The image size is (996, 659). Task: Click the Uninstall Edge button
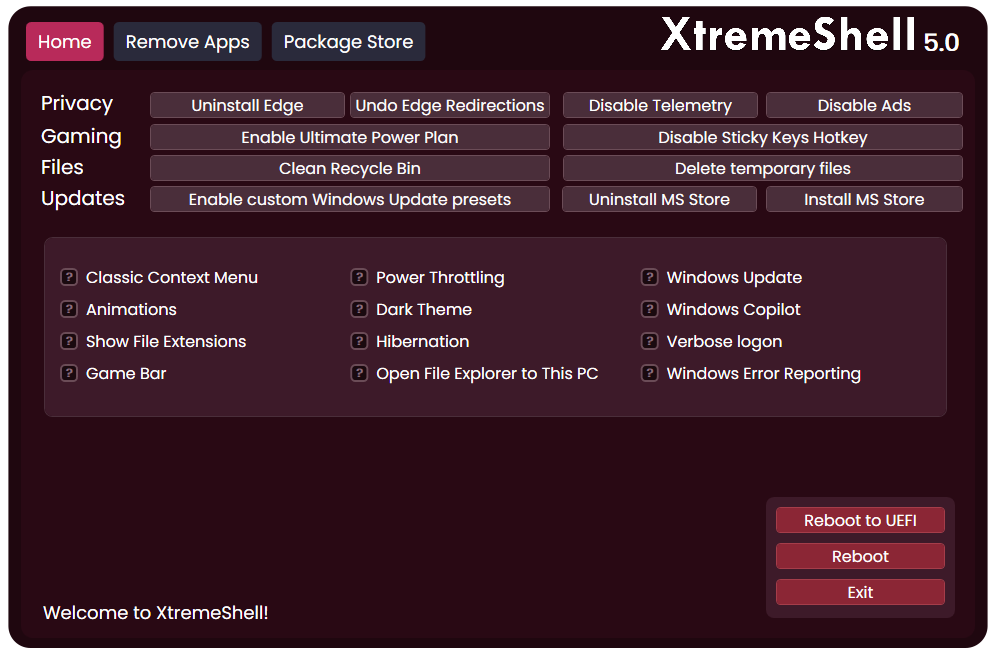click(247, 105)
